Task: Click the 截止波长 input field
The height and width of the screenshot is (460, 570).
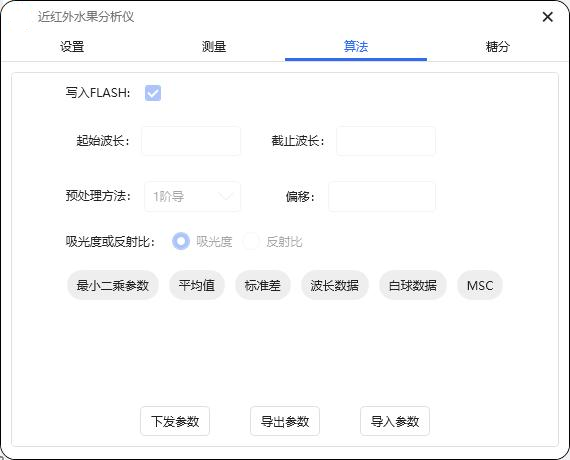Action: click(x=386, y=141)
